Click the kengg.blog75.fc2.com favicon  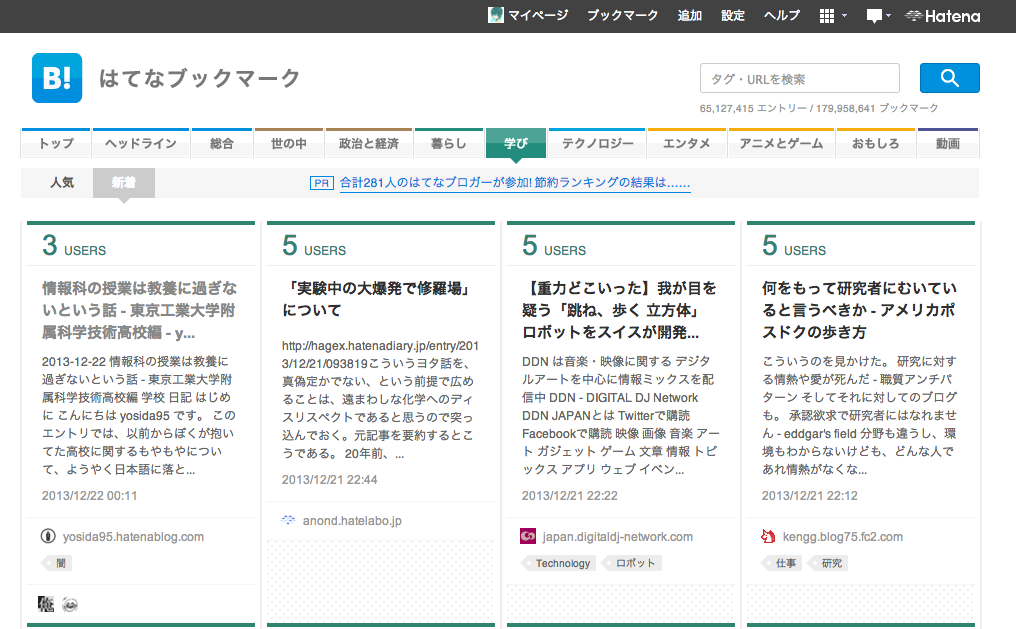click(768, 537)
